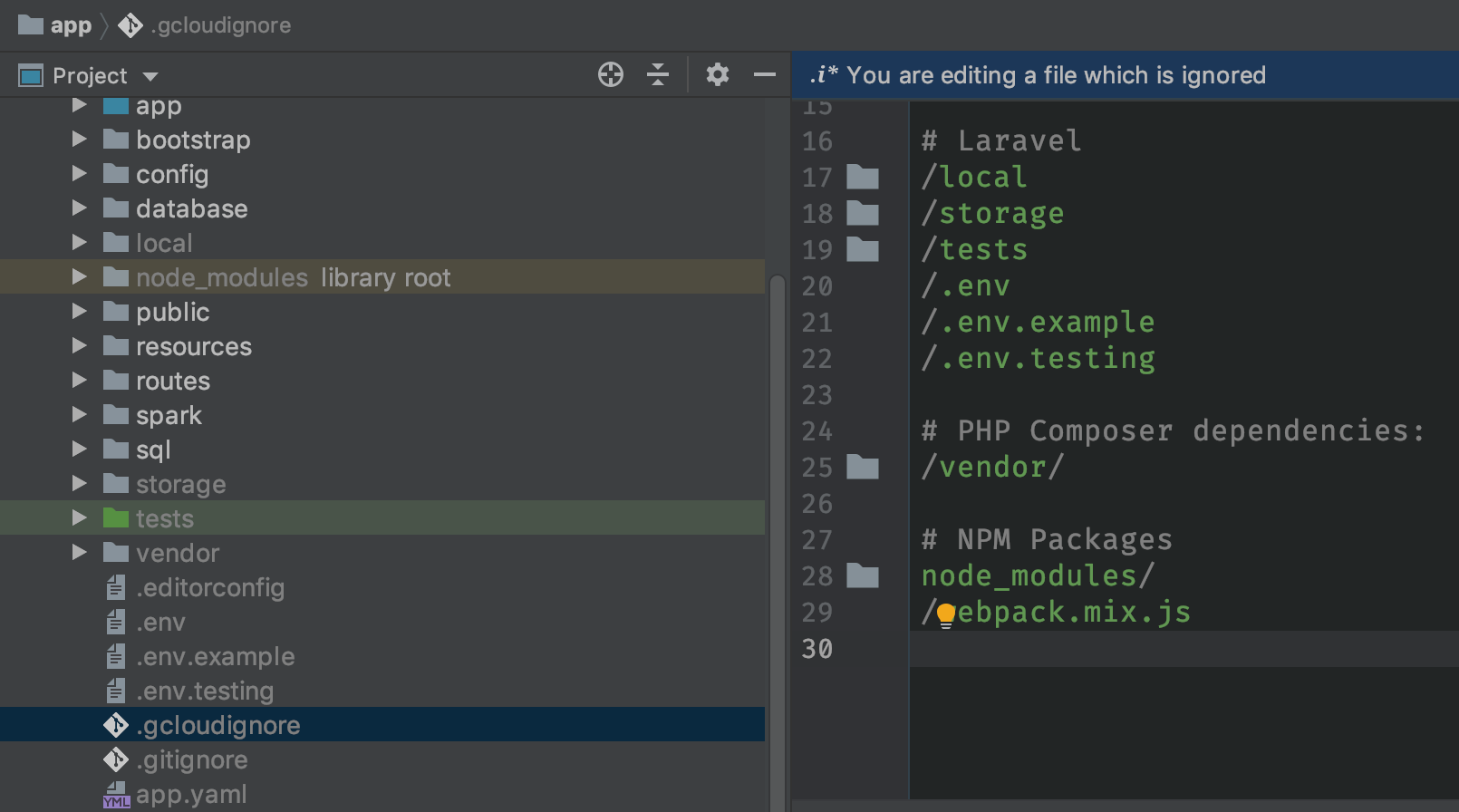Image resolution: width=1459 pixels, height=812 pixels.
Task: Place cursor on empty line 30
Action: [1184, 649]
